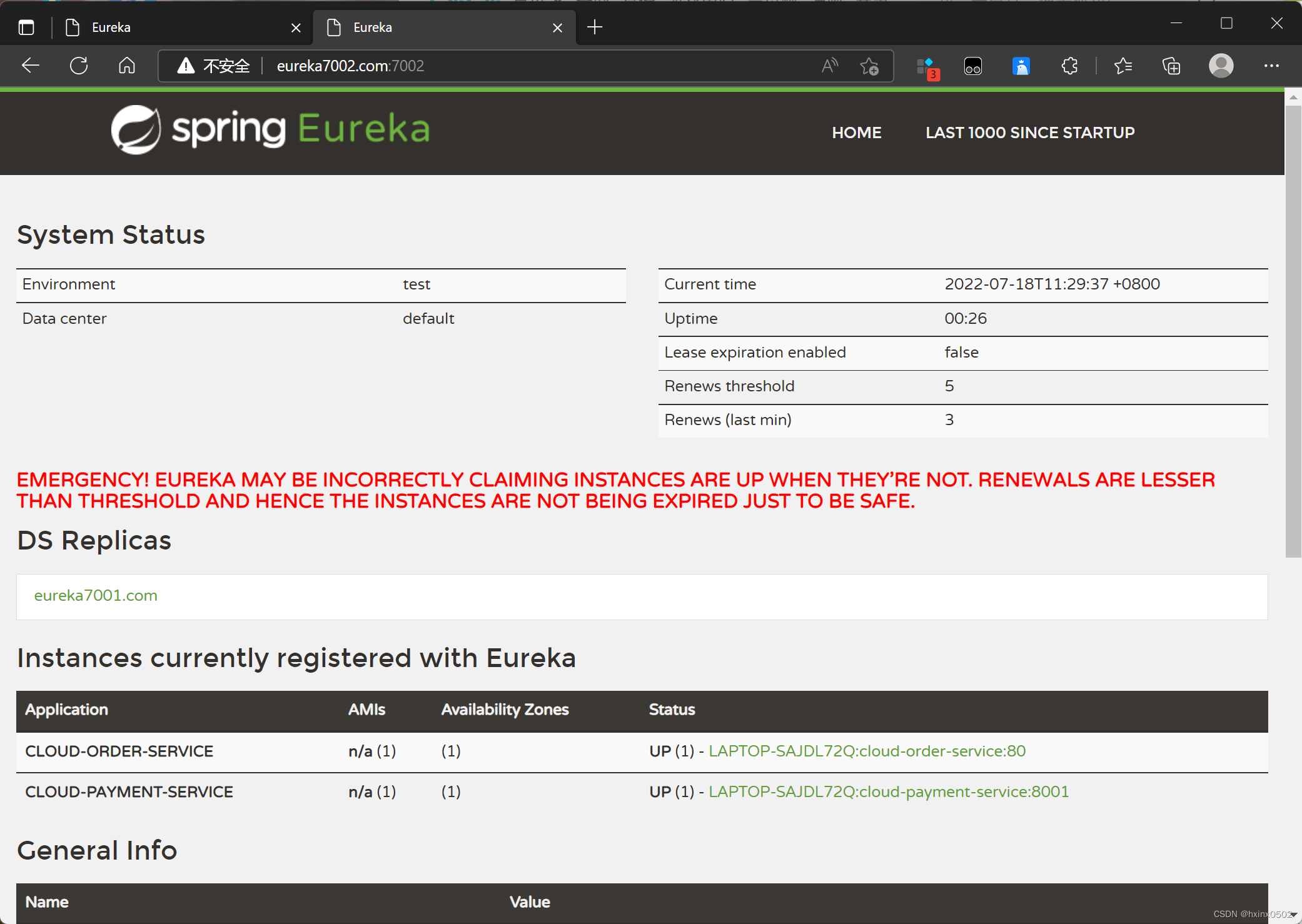Screen dimensions: 1302x924
Task: Open the browser extensions puzzle icon
Action: tap(1069, 66)
